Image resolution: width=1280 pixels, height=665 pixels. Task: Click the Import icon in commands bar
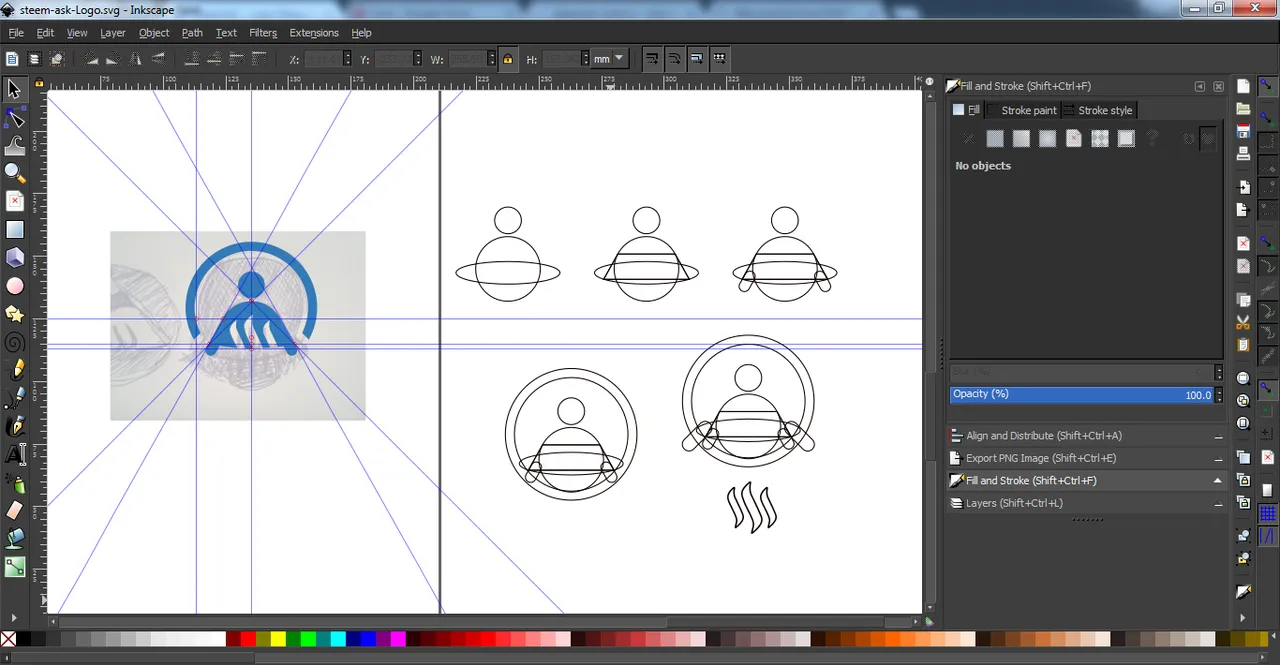1243,187
